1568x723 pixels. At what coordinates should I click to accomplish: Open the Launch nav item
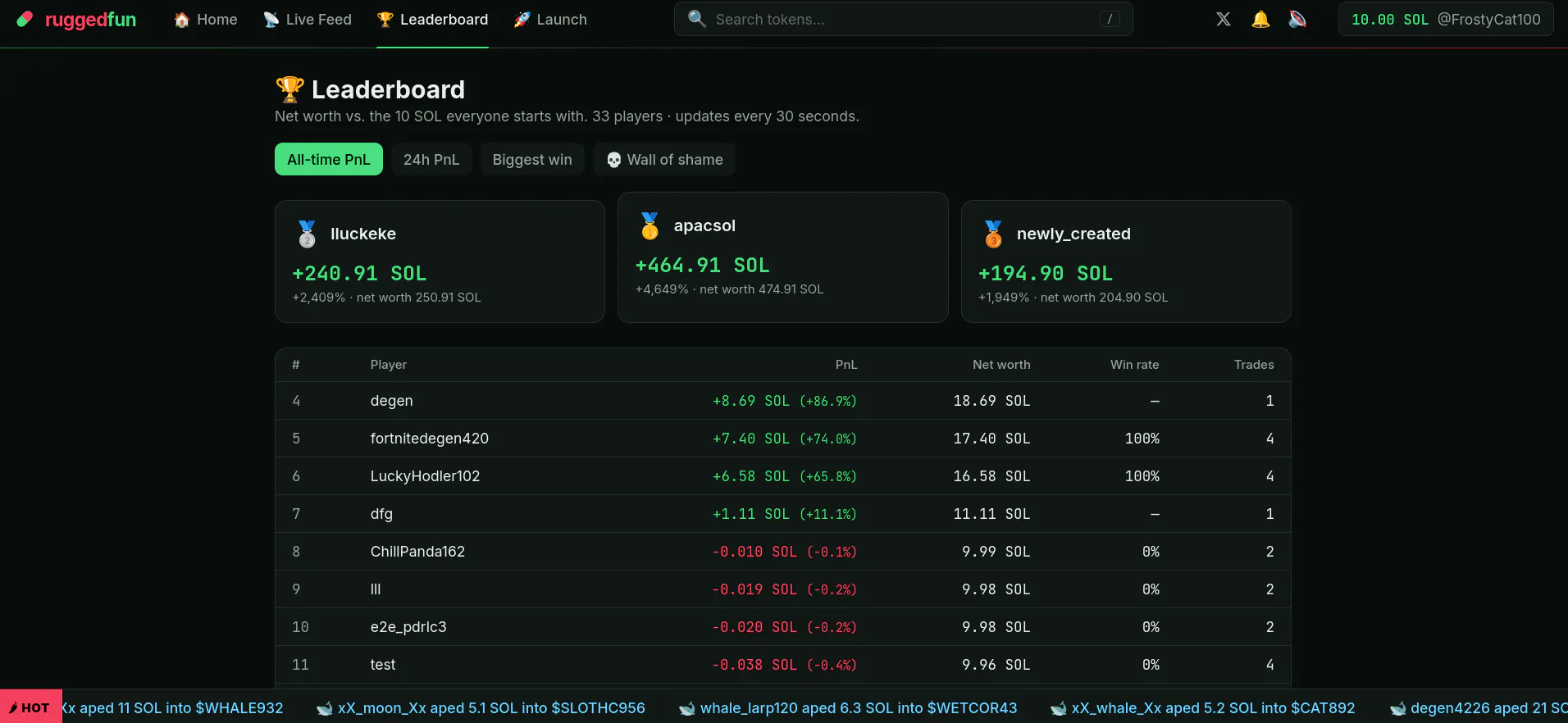(550, 20)
